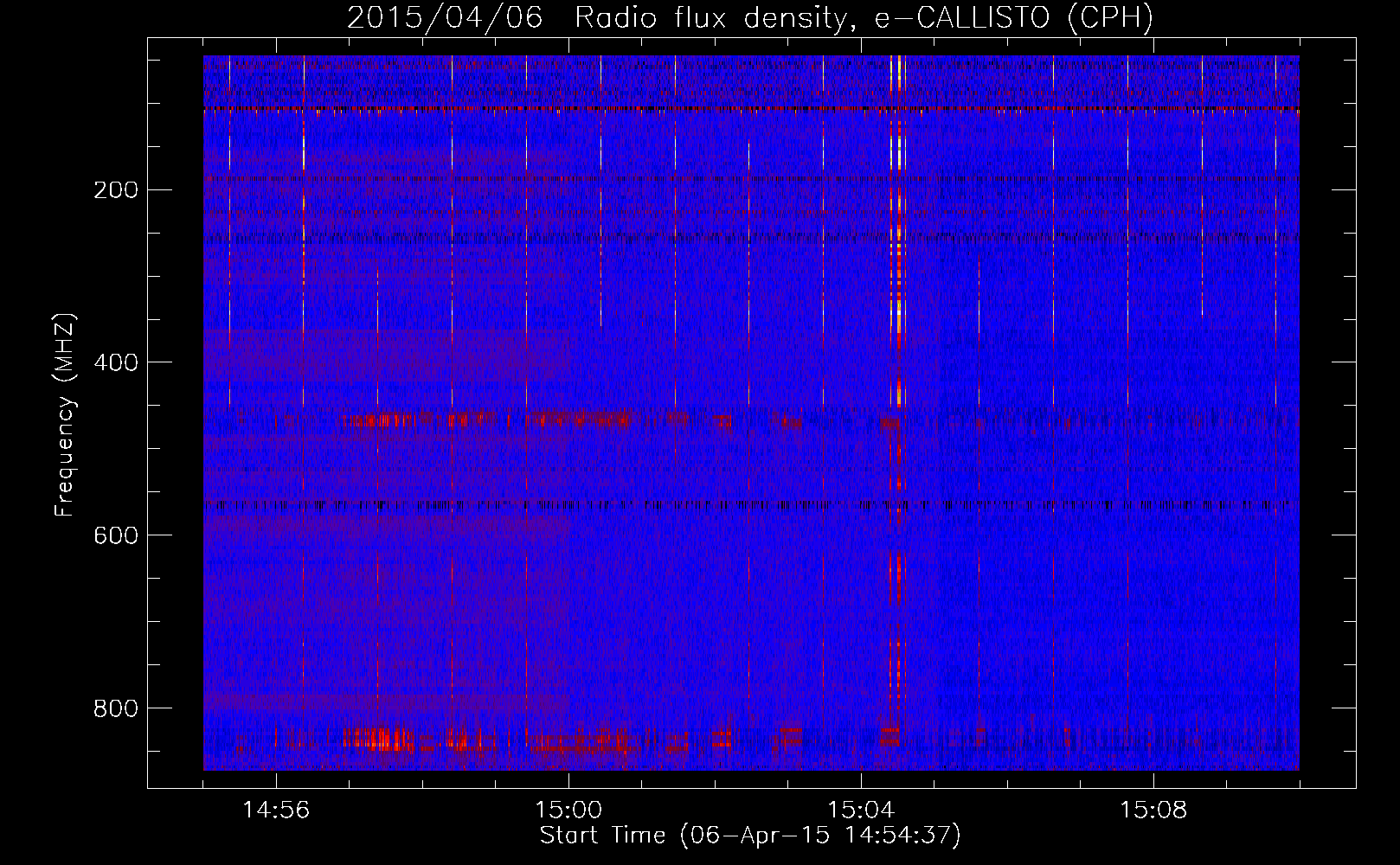
Task: Click the 800 frequency tick label
Action: click(115, 708)
